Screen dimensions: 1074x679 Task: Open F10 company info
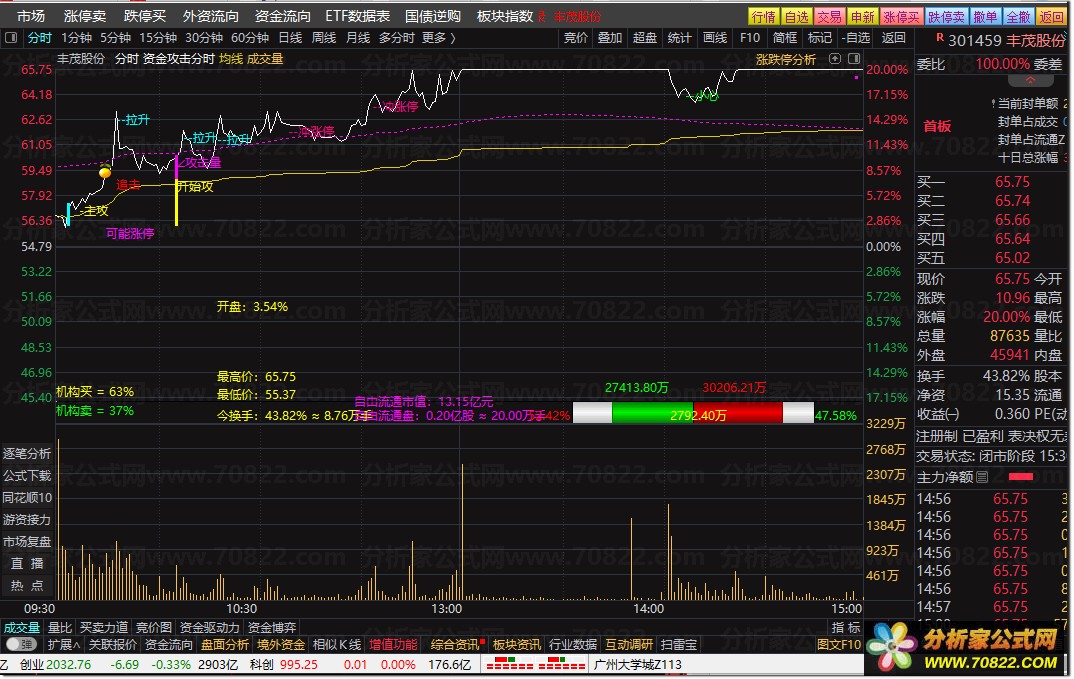point(750,38)
